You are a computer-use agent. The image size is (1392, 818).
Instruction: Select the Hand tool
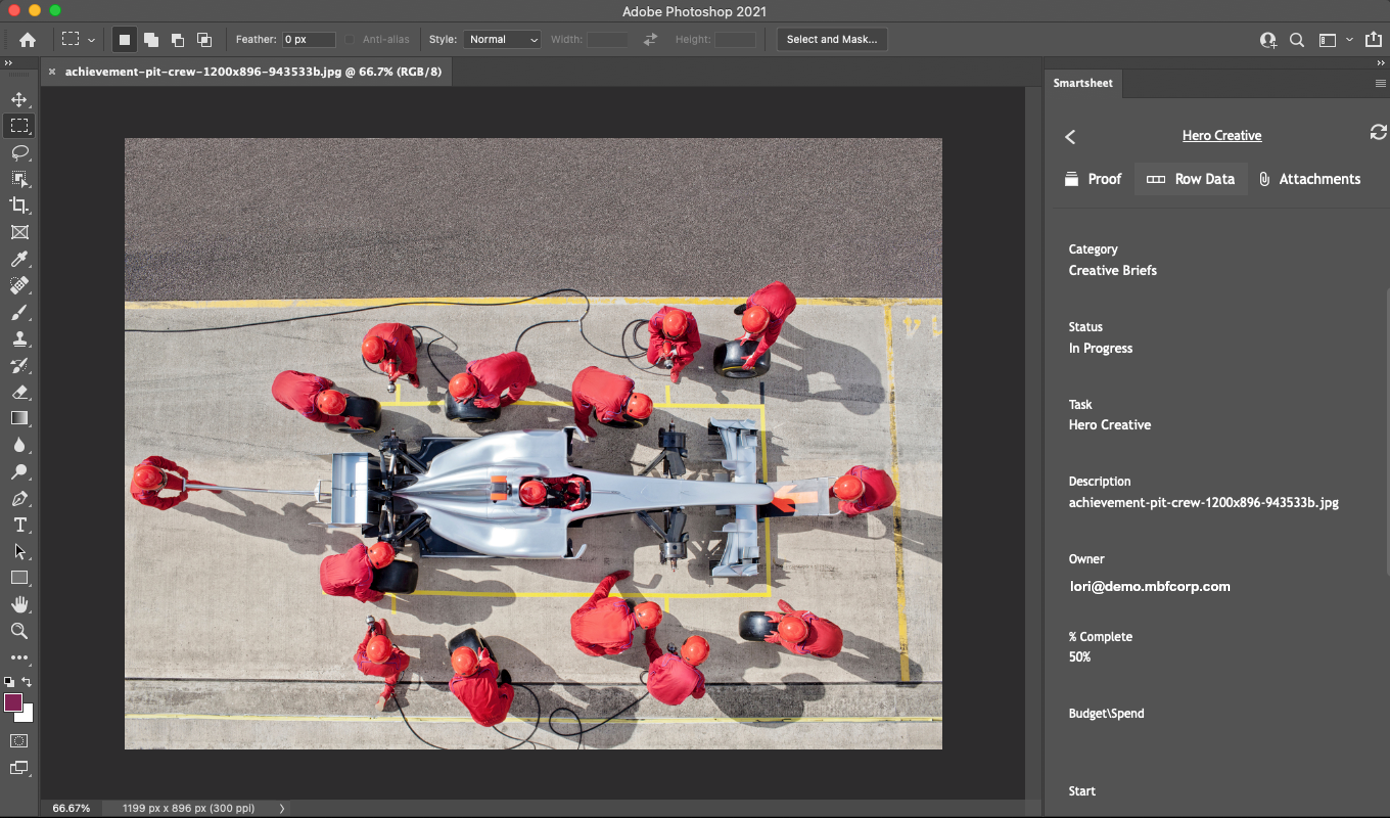pyautogui.click(x=19, y=604)
